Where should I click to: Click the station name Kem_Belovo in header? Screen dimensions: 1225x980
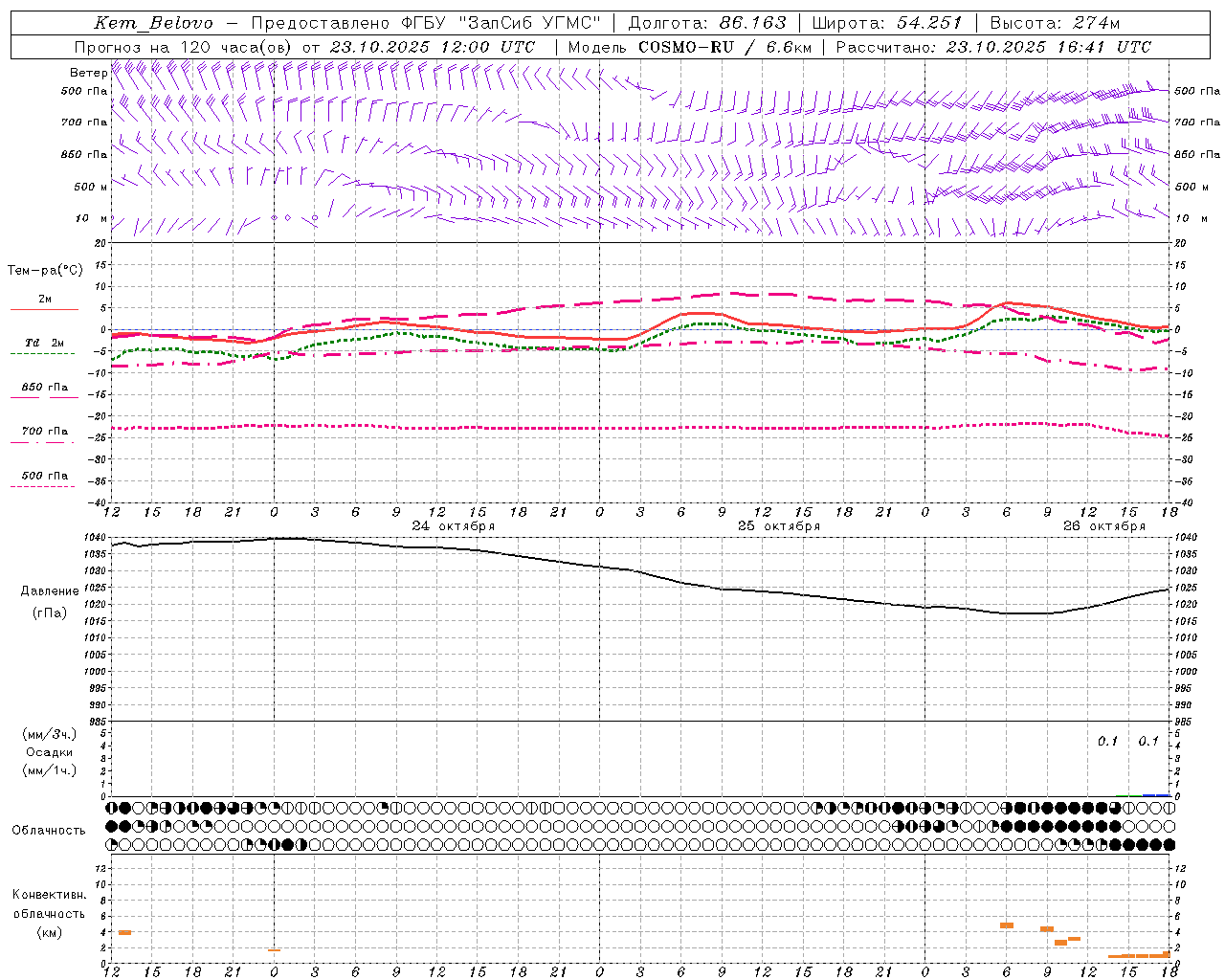point(153,23)
